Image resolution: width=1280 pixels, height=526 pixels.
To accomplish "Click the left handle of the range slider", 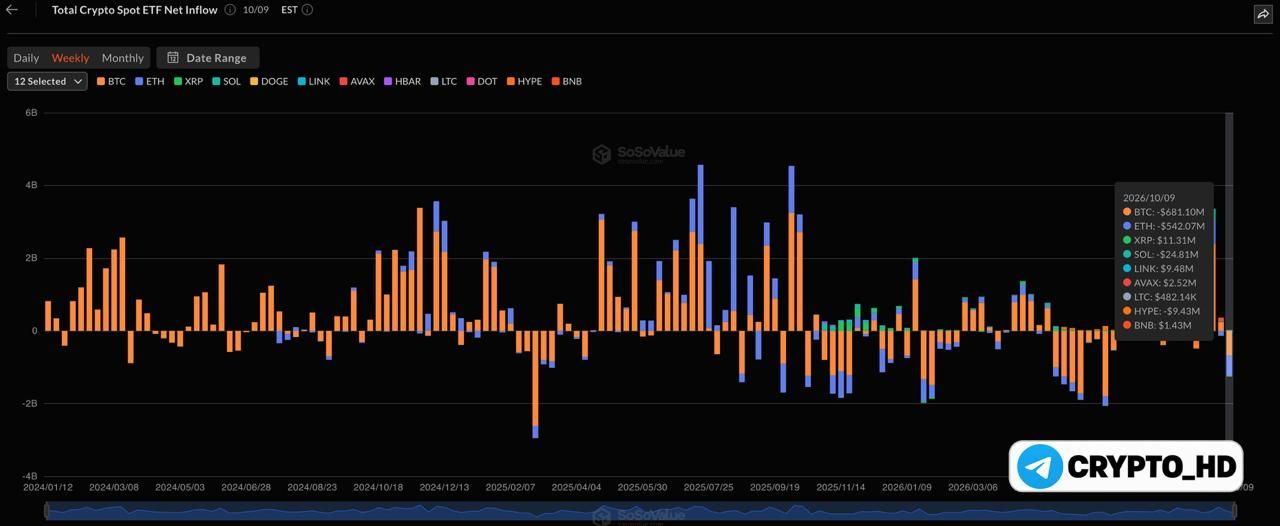I will coord(47,511).
